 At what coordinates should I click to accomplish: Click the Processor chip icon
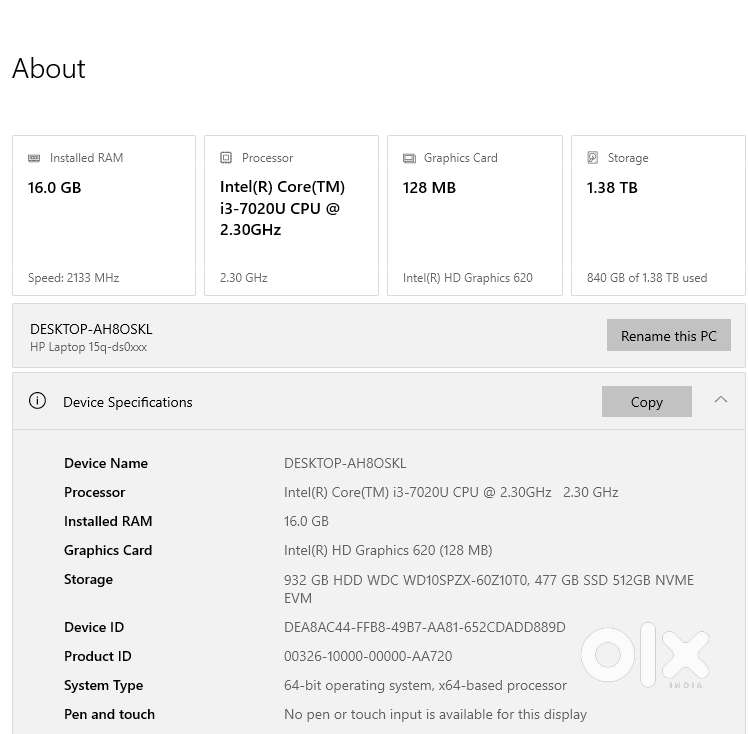(x=226, y=158)
